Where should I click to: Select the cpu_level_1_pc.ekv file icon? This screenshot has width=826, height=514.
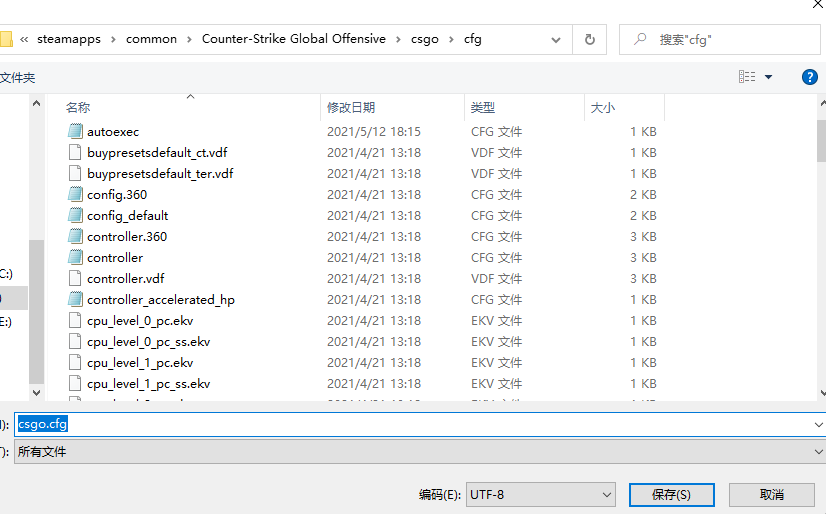(75, 363)
